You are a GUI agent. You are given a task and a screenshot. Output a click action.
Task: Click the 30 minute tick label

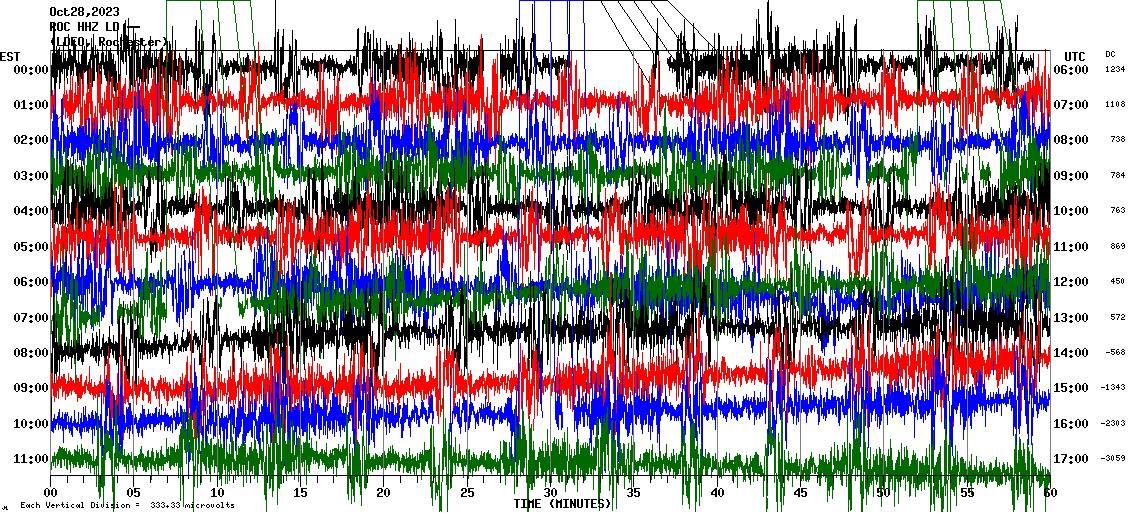550,493
